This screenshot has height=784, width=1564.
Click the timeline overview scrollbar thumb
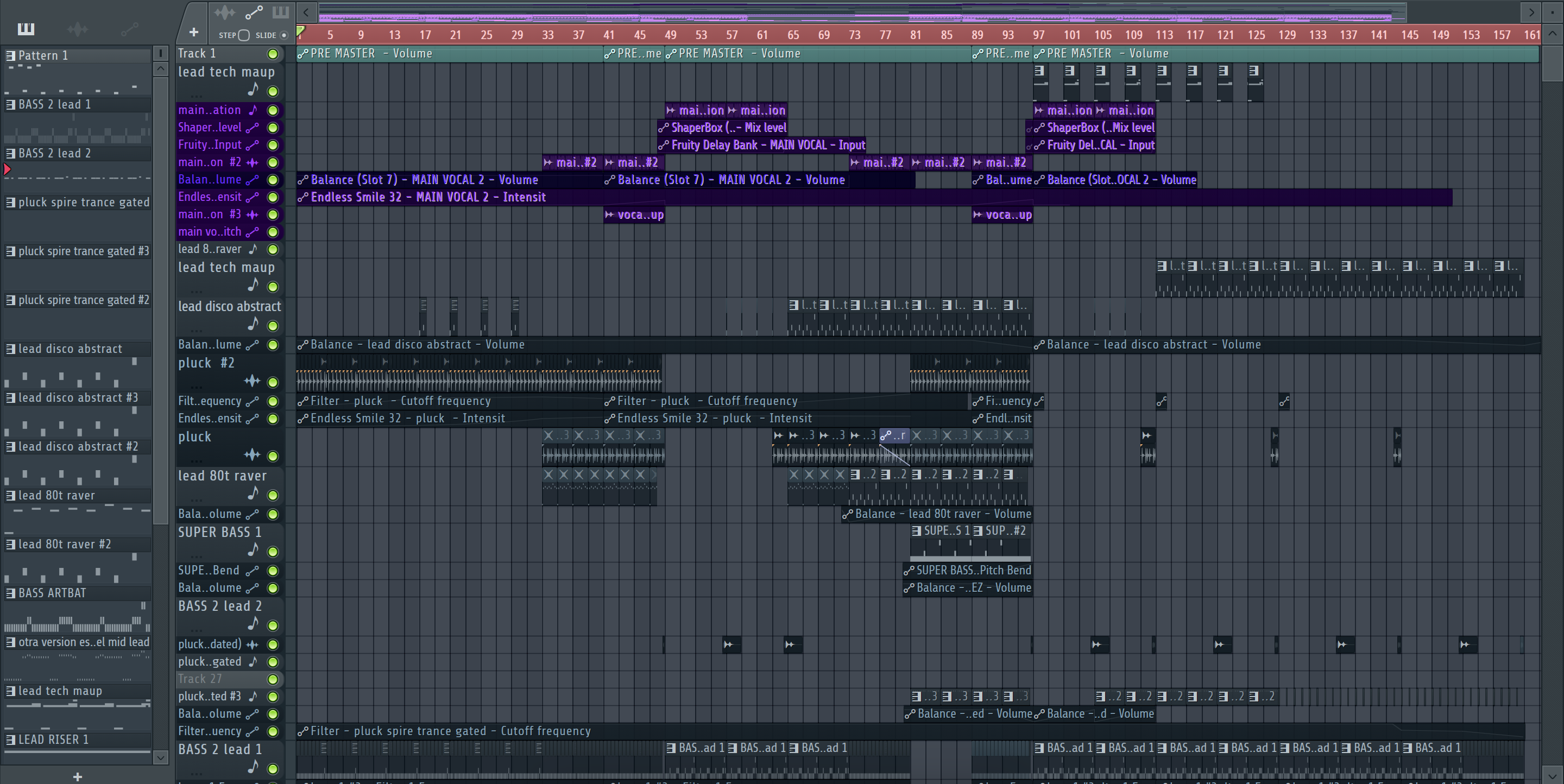(x=862, y=11)
